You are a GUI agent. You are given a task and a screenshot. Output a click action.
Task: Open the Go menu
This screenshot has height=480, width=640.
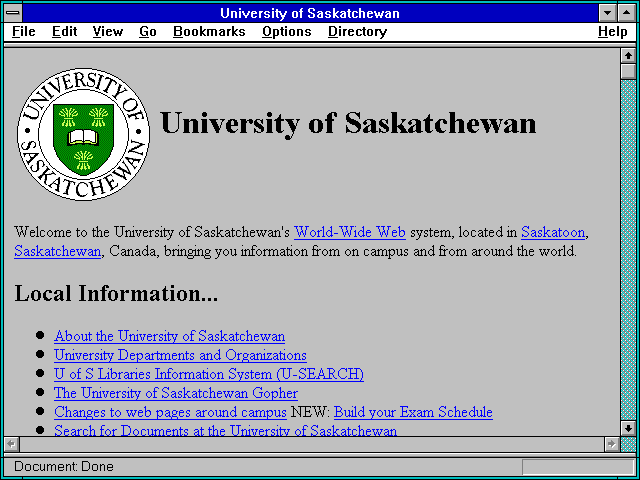pos(147,31)
